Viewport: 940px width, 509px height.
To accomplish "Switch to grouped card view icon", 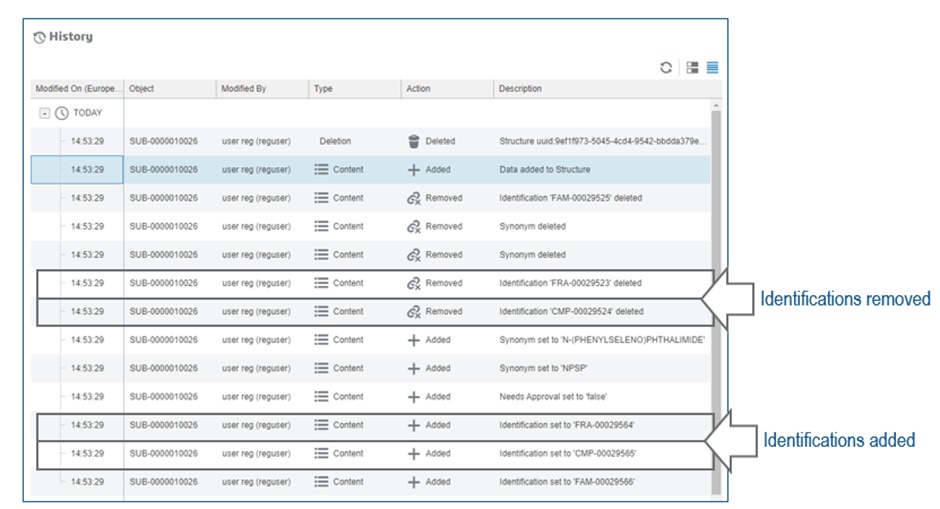I will pos(692,68).
